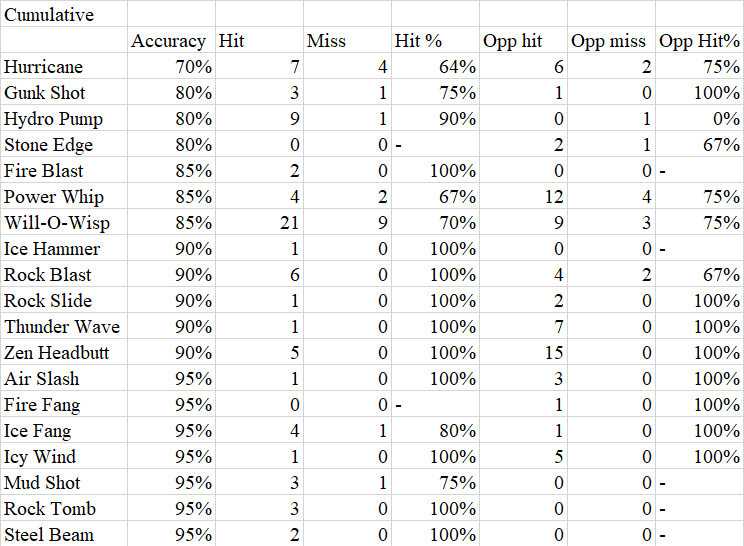744x546 pixels.
Task: Select the Cumulative title cell
Action: (x=48, y=15)
